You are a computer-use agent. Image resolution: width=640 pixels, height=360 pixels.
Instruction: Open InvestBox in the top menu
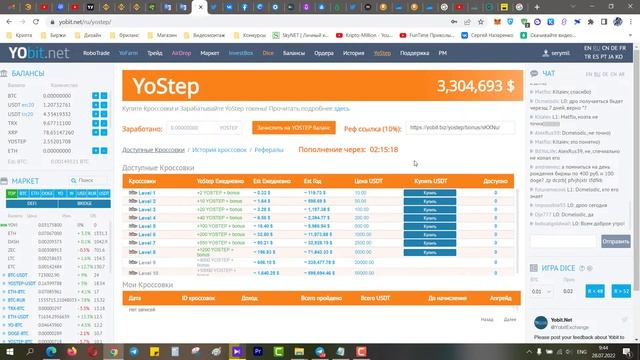click(x=241, y=53)
